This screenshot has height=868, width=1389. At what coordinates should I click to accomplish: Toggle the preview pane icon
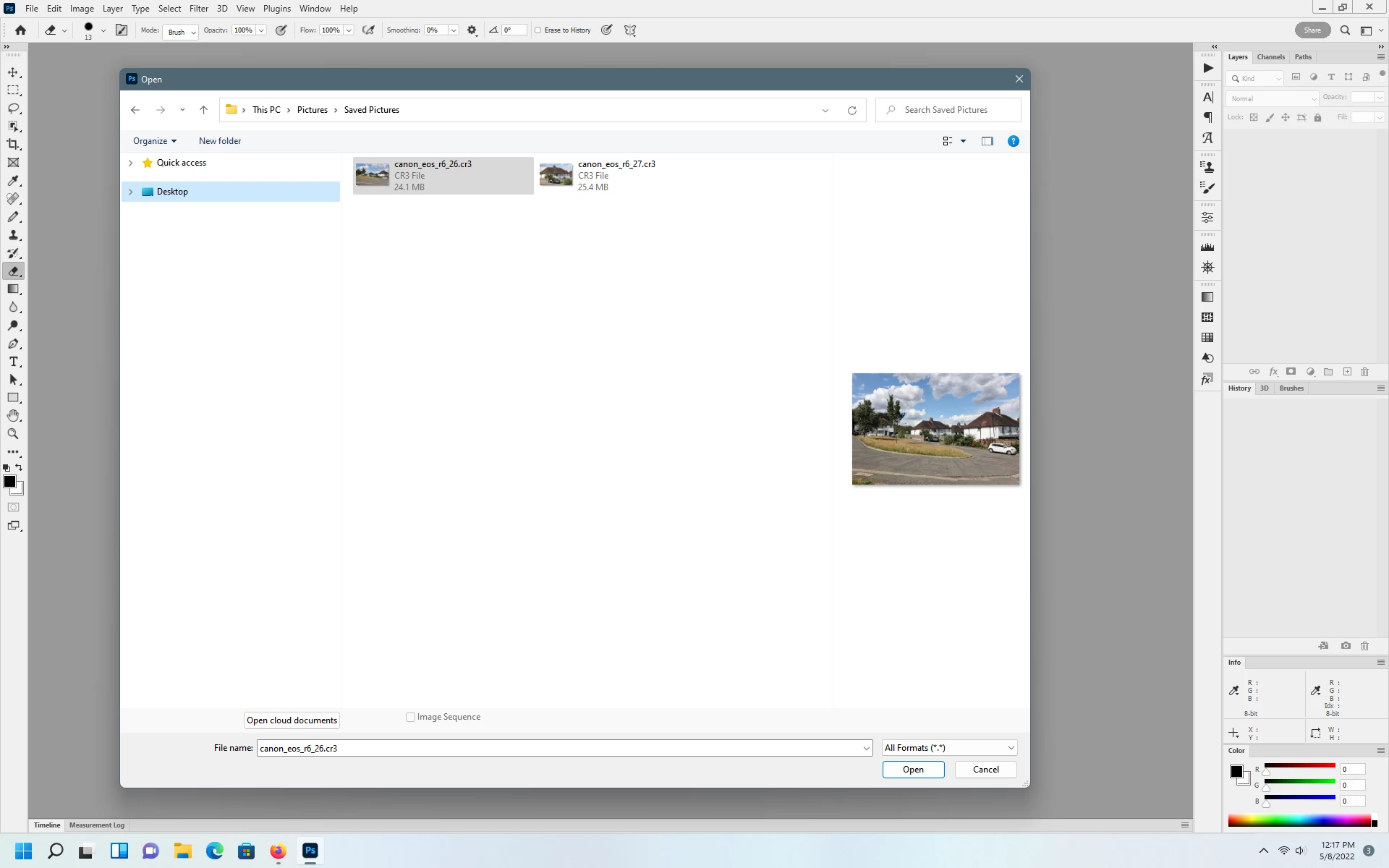click(x=987, y=141)
